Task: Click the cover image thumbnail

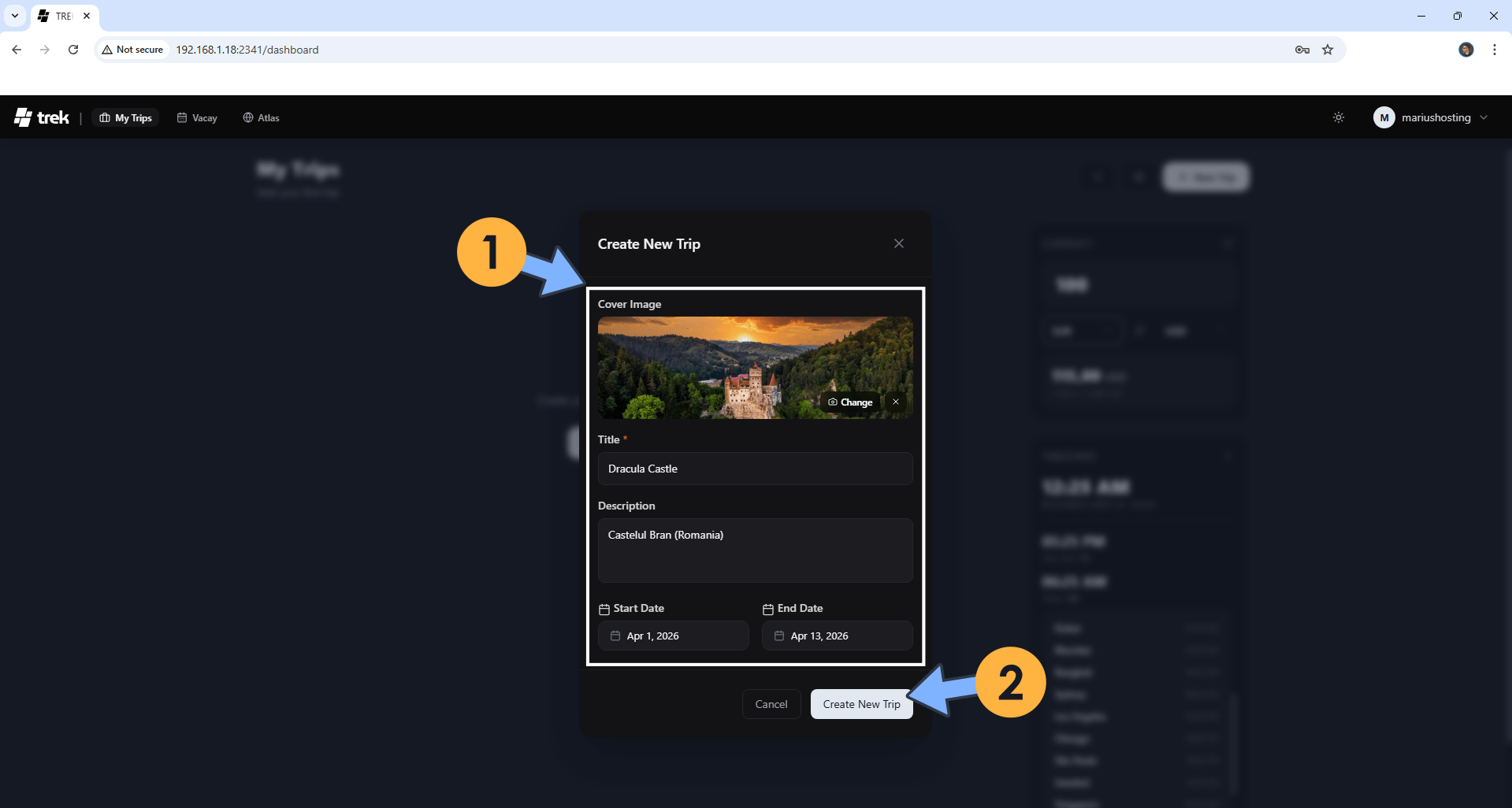Action: [709, 367]
